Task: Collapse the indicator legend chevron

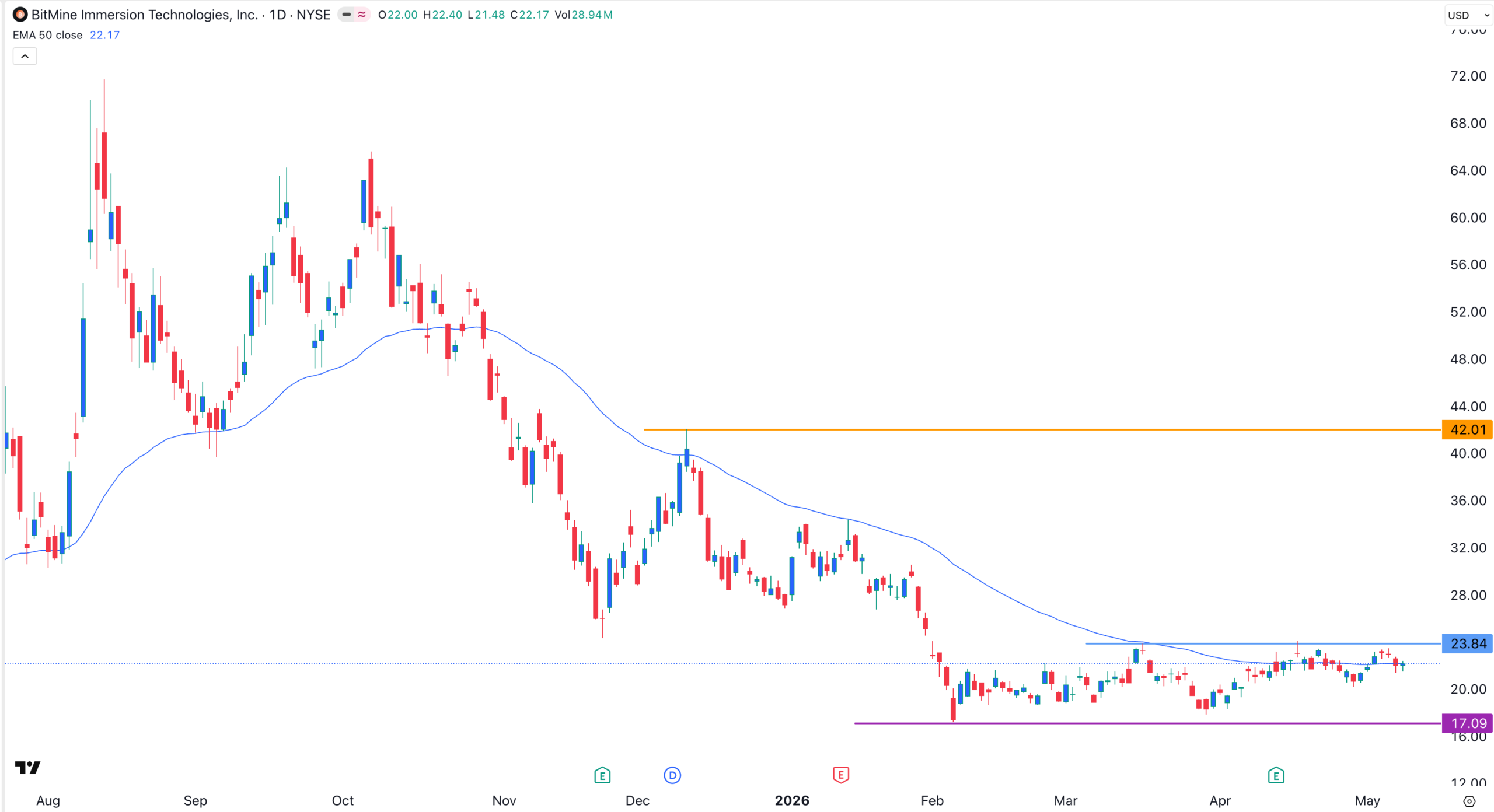Action: 25,56
